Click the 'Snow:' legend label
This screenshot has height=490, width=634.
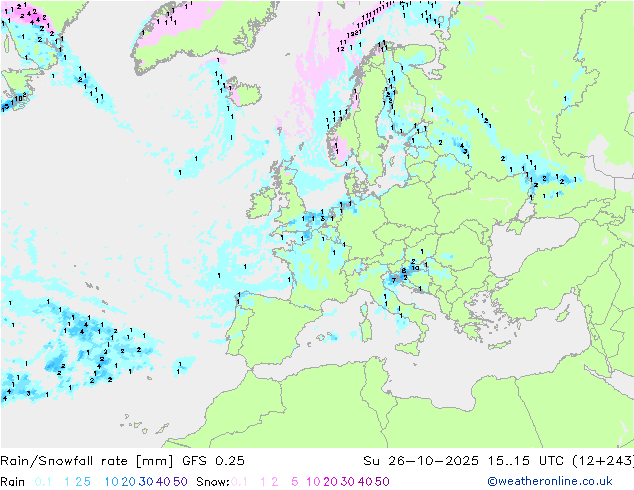(x=213, y=482)
